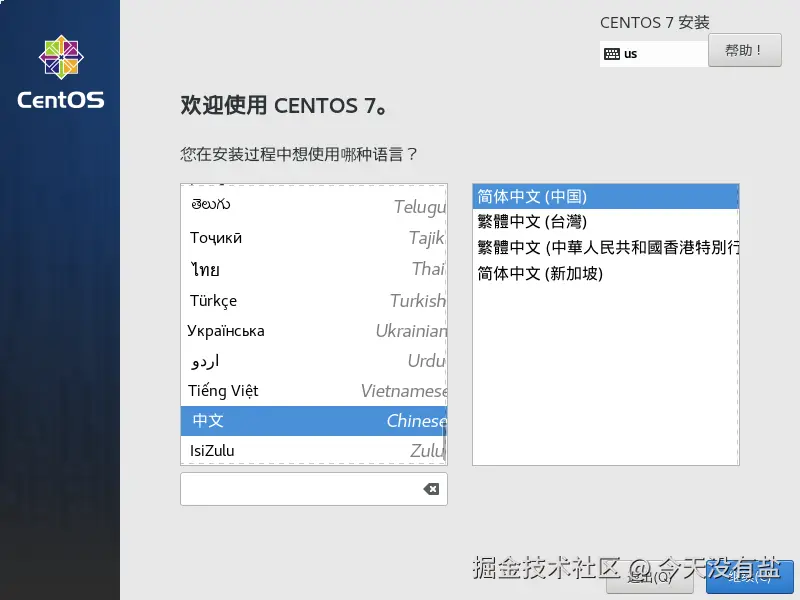Screen dimensions: 800x600
Task: Click the clear-text icon in search field
Action: coord(431,489)
